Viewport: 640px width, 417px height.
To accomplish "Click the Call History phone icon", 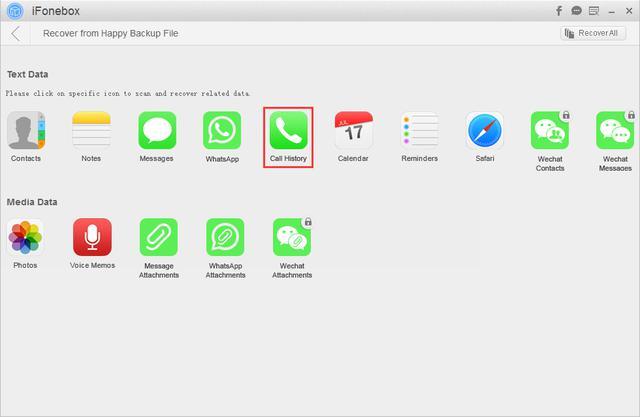I will coord(288,130).
